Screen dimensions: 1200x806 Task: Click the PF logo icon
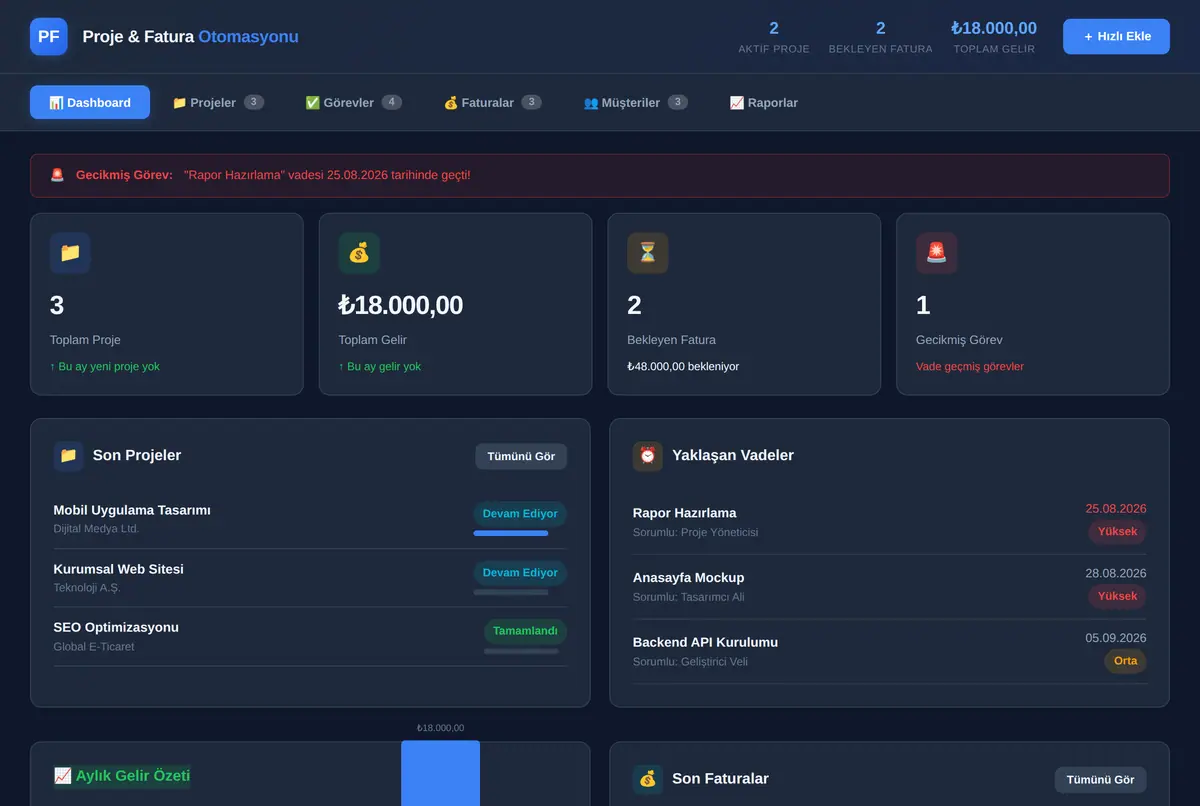point(49,37)
